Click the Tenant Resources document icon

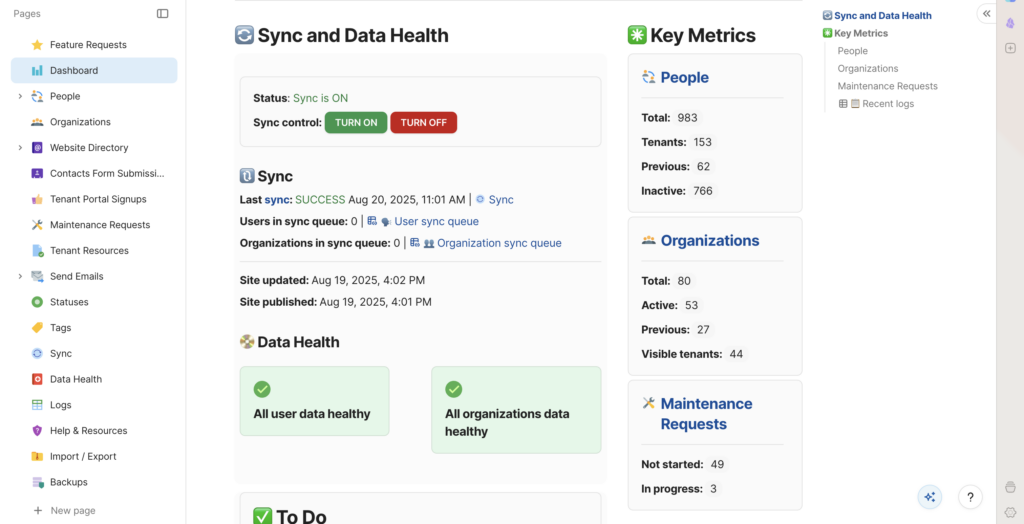(x=37, y=251)
